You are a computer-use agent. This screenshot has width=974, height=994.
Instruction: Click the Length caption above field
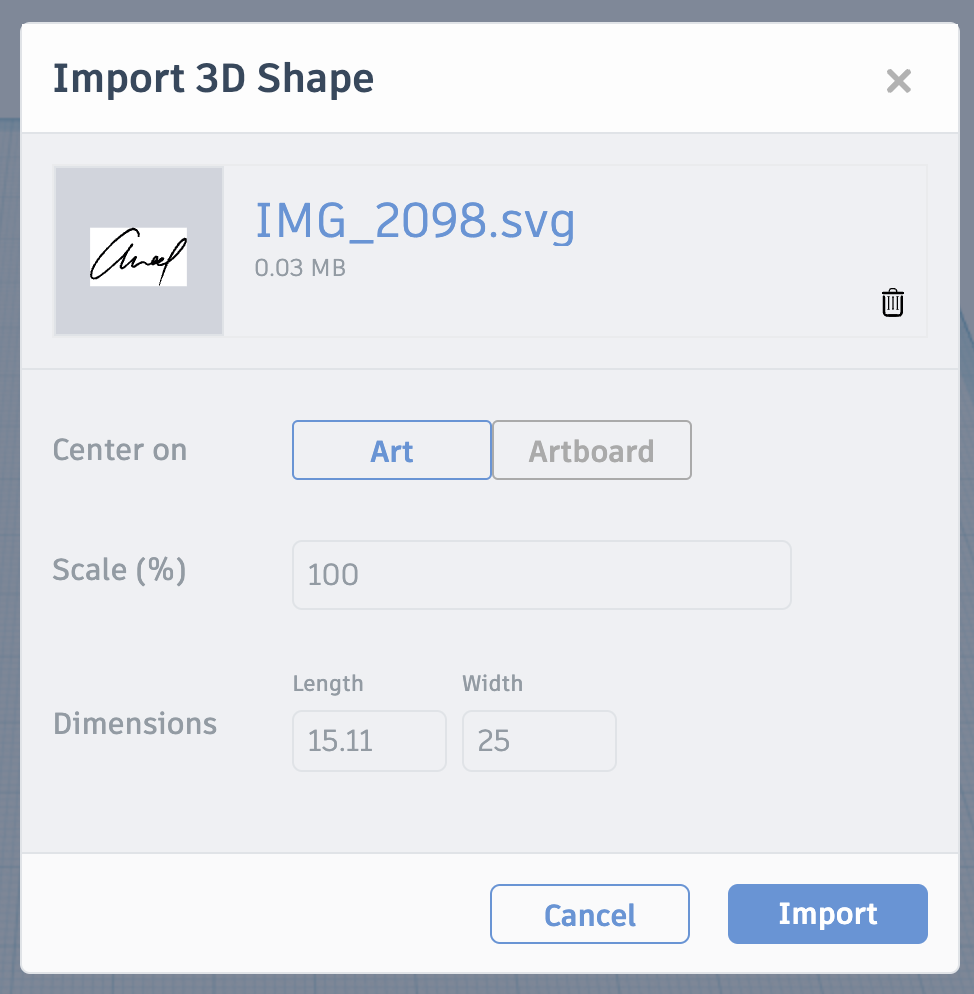[328, 684]
